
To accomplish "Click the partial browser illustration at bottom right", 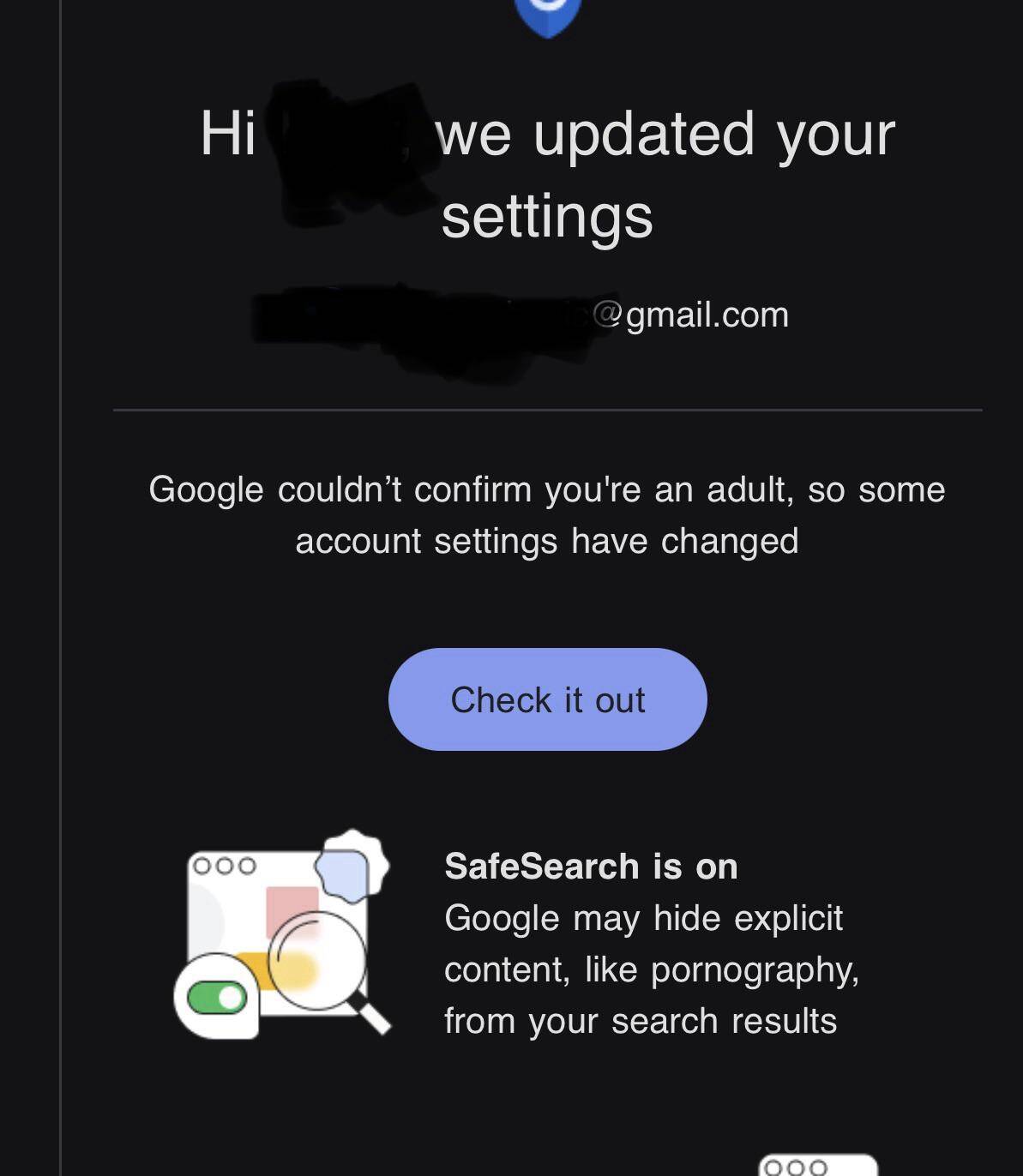I will [x=817, y=1166].
